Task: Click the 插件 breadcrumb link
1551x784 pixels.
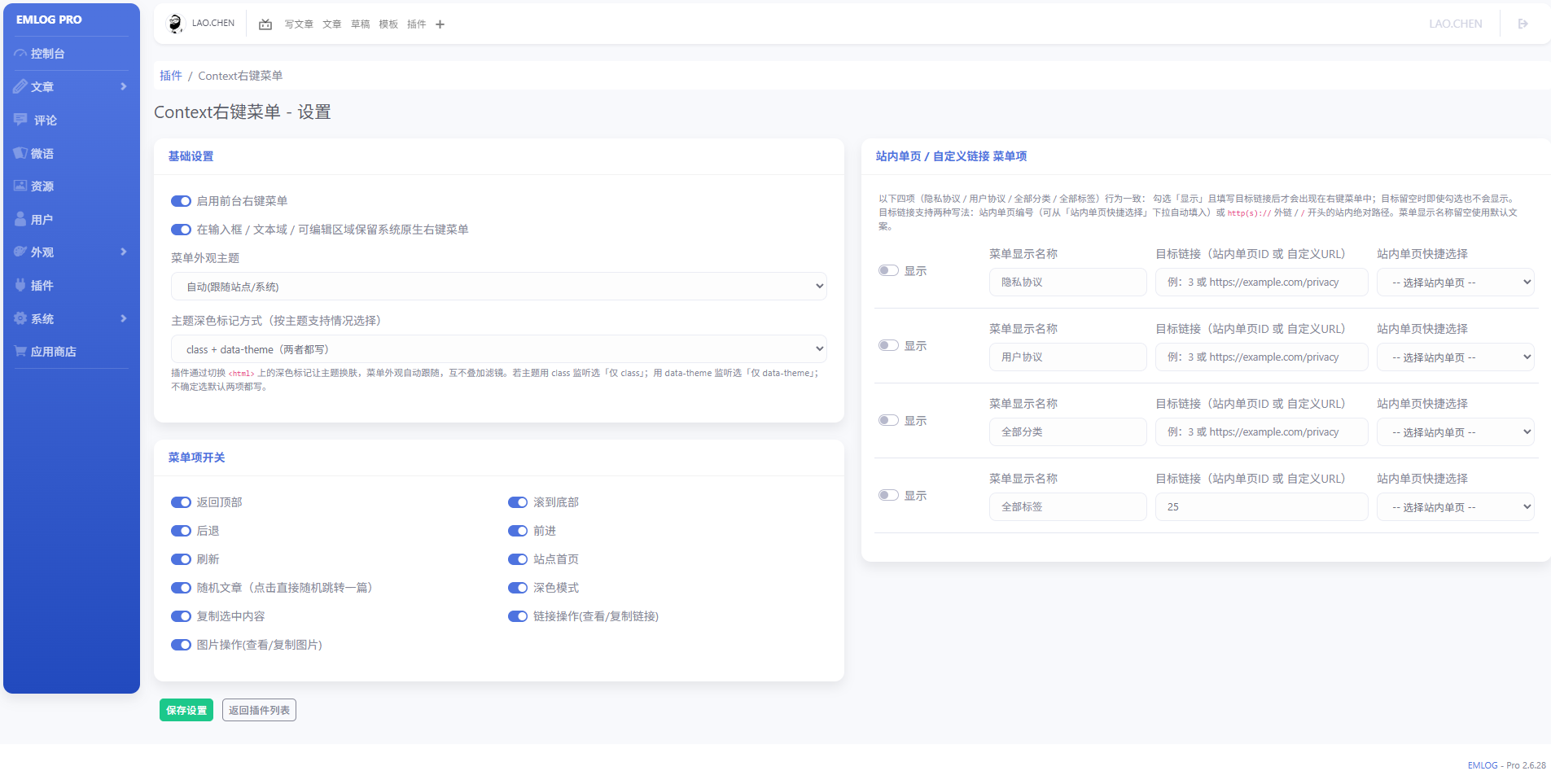Action: coord(171,76)
